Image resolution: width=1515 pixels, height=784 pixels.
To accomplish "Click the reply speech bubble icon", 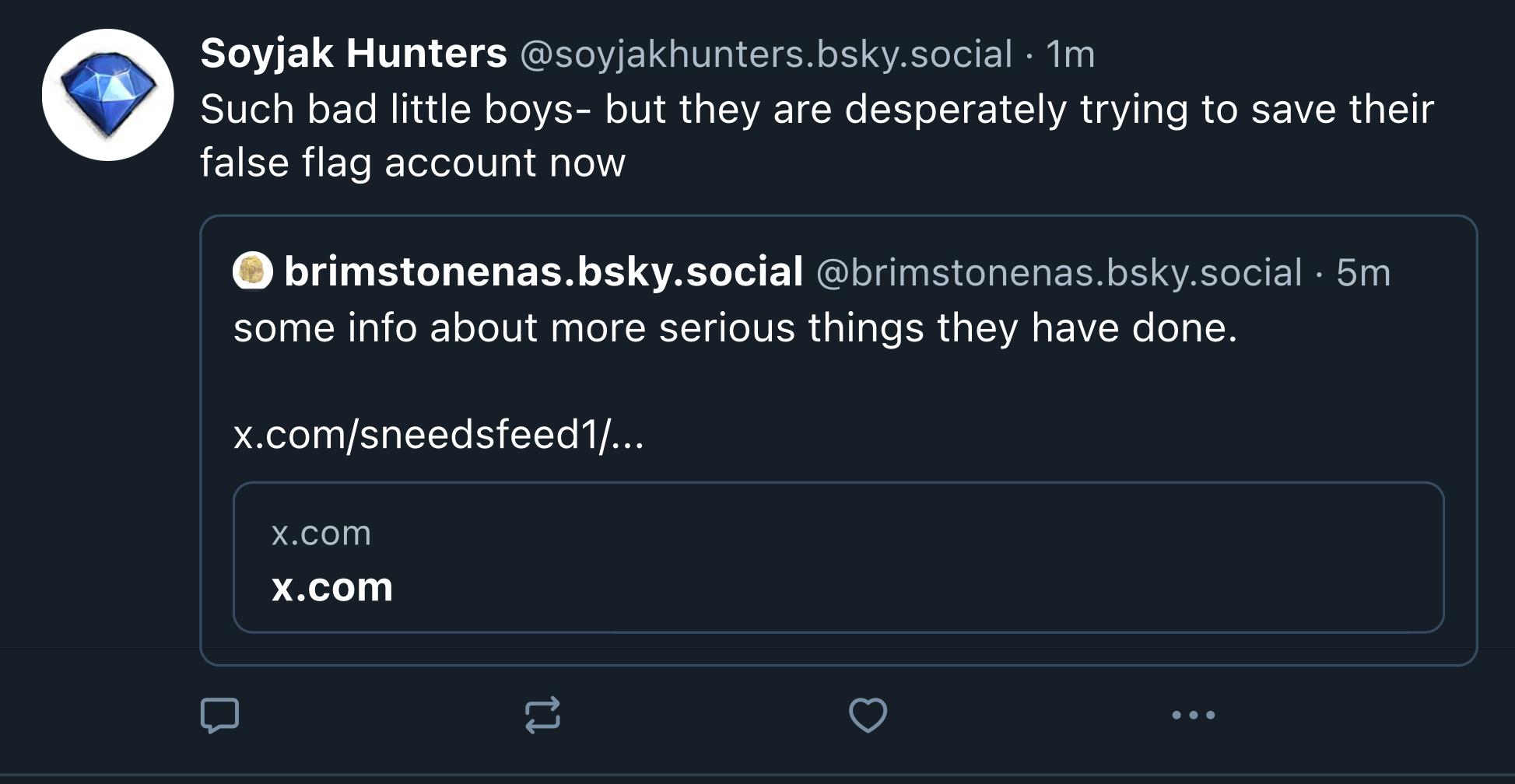I will tap(219, 715).
